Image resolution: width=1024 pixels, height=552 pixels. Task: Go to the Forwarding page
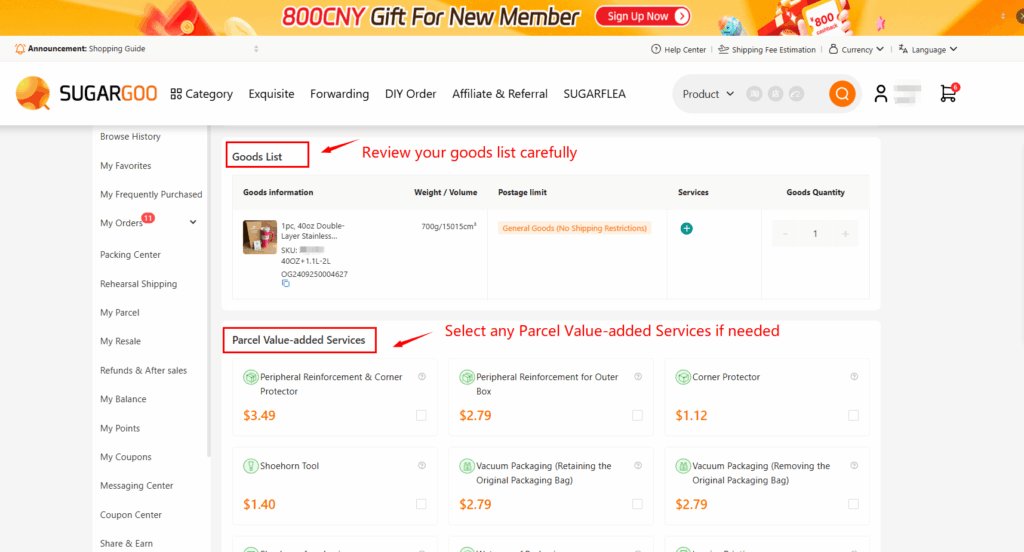click(339, 94)
